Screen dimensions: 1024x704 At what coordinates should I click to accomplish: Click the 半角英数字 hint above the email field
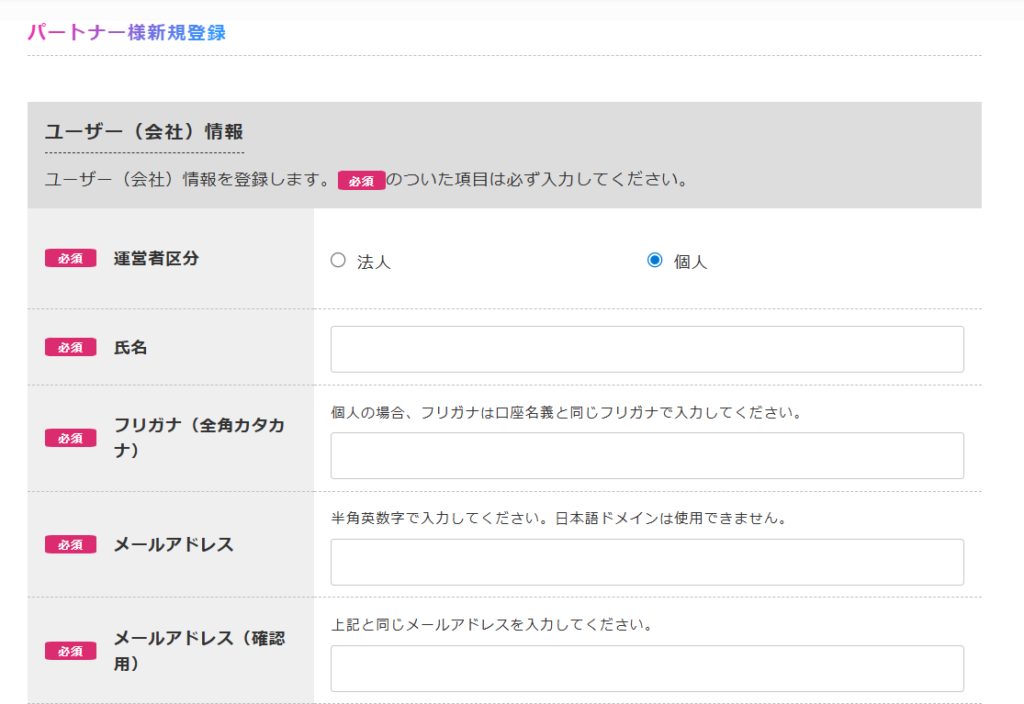coord(561,519)
